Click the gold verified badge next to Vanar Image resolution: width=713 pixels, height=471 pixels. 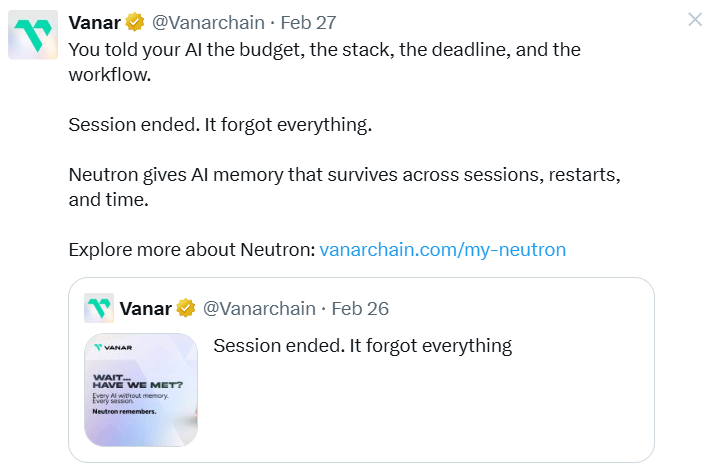134,22
